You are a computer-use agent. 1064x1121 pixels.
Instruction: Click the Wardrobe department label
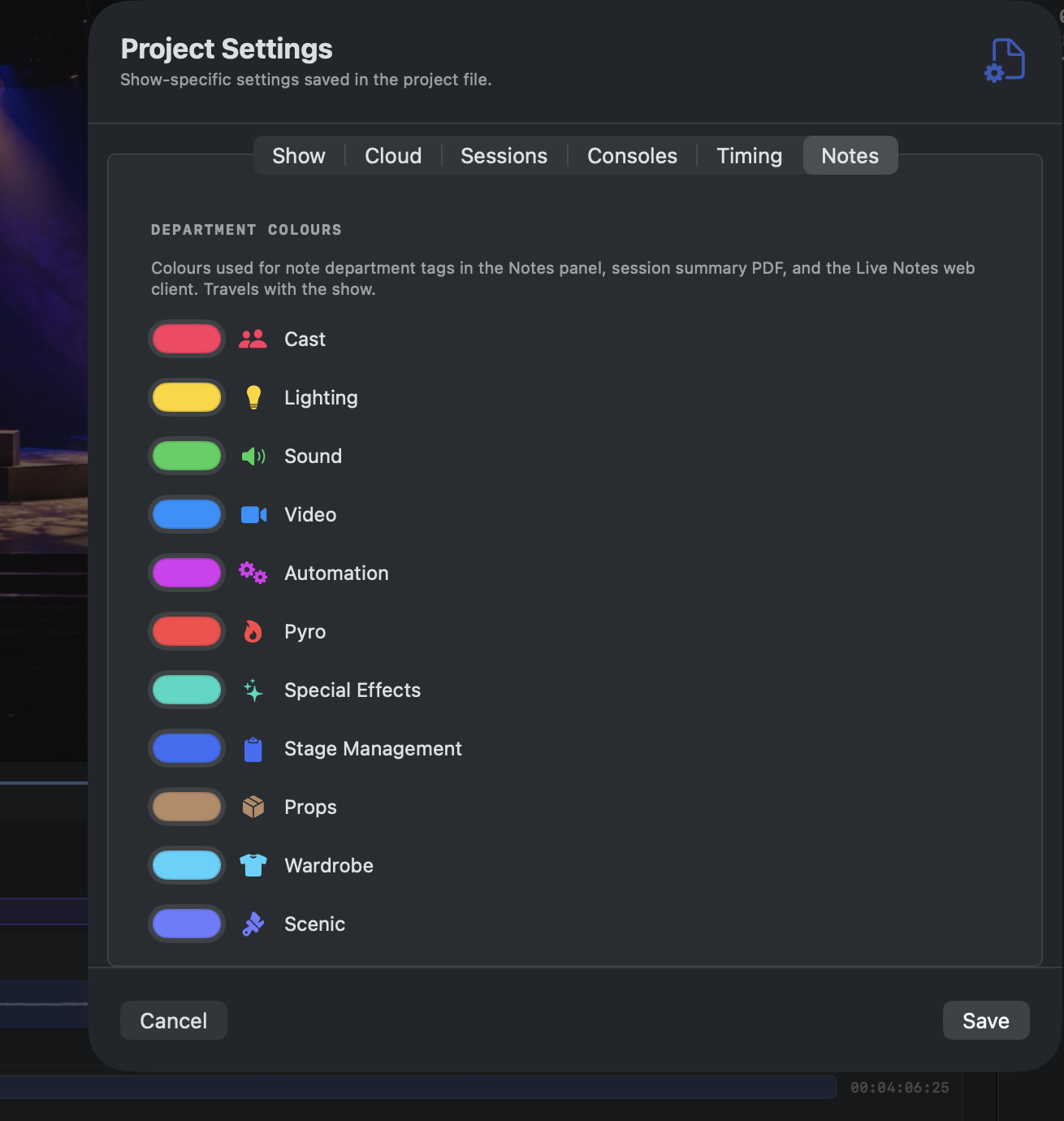coord(329,865)
